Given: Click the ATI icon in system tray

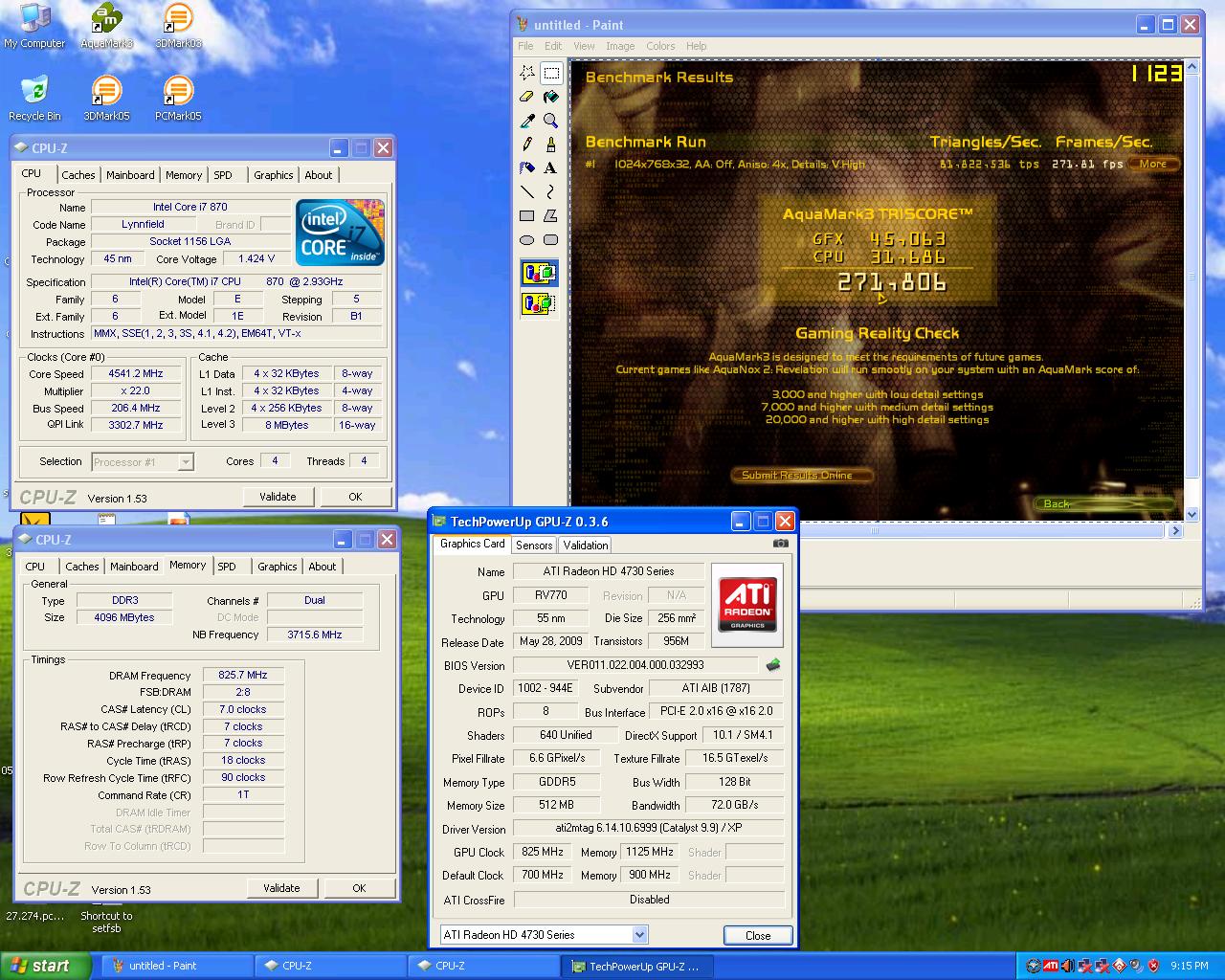Looking at the screenshot, I should (x=1051, y=966).
